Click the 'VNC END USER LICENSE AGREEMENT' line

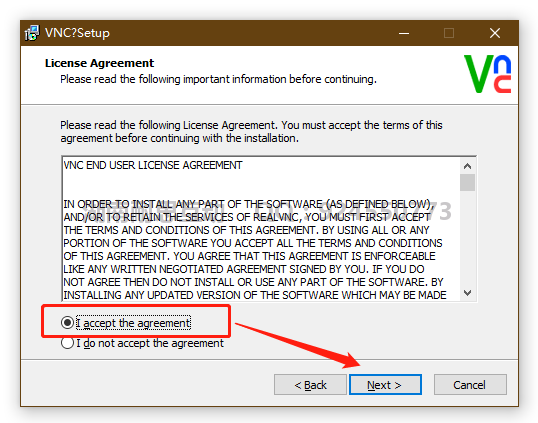[x=153, y=165]
